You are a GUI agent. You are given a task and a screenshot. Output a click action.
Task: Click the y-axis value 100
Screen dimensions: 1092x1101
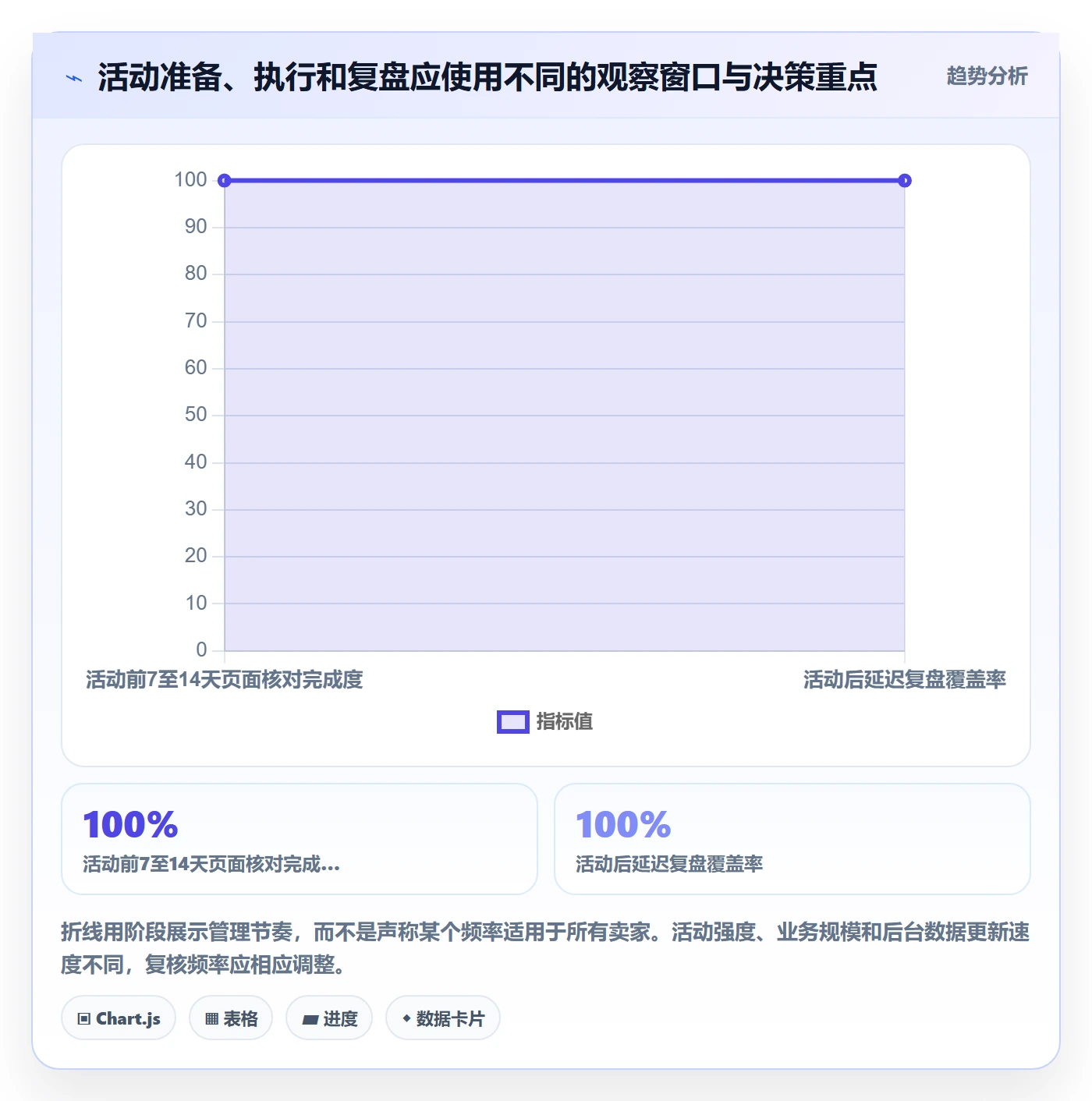[x=190, y=180]
